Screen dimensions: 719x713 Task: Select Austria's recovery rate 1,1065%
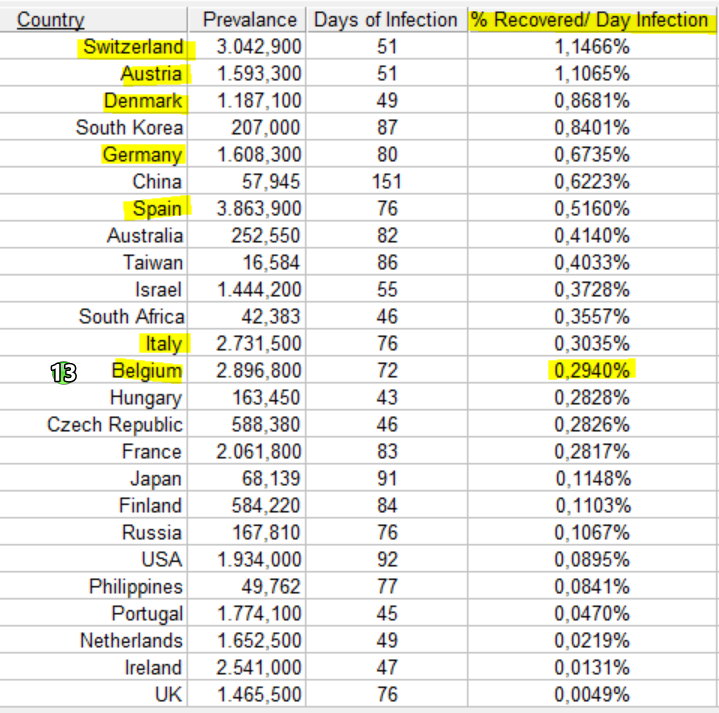point(592,74)
